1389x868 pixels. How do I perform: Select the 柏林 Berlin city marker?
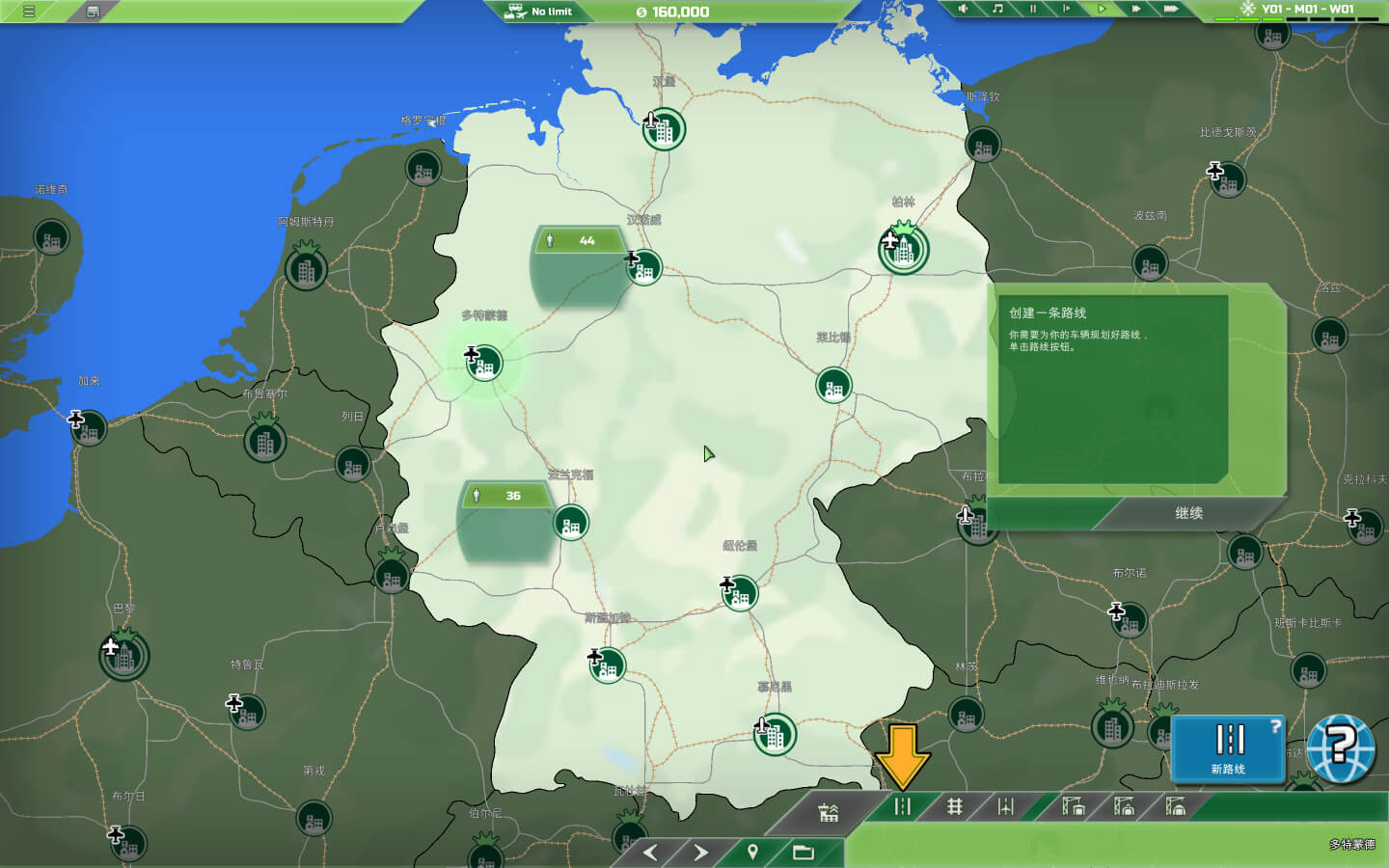click(x=904, y=250)
